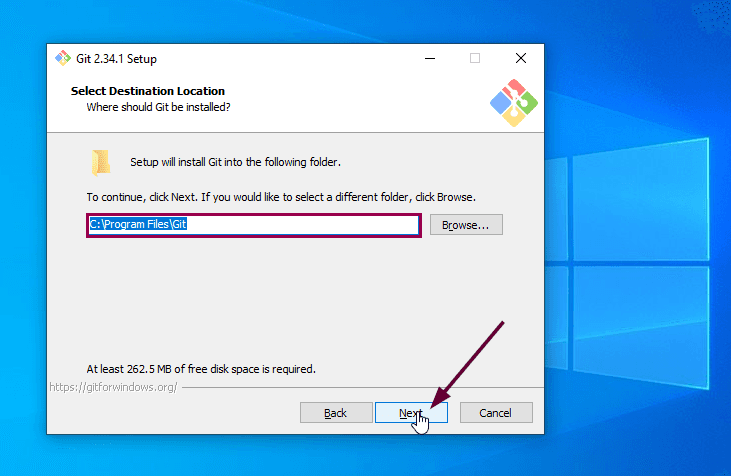Screen dimensions: 731x476
Task: Close the Git 2.34.1 Setup window
Action: (521, 58)
